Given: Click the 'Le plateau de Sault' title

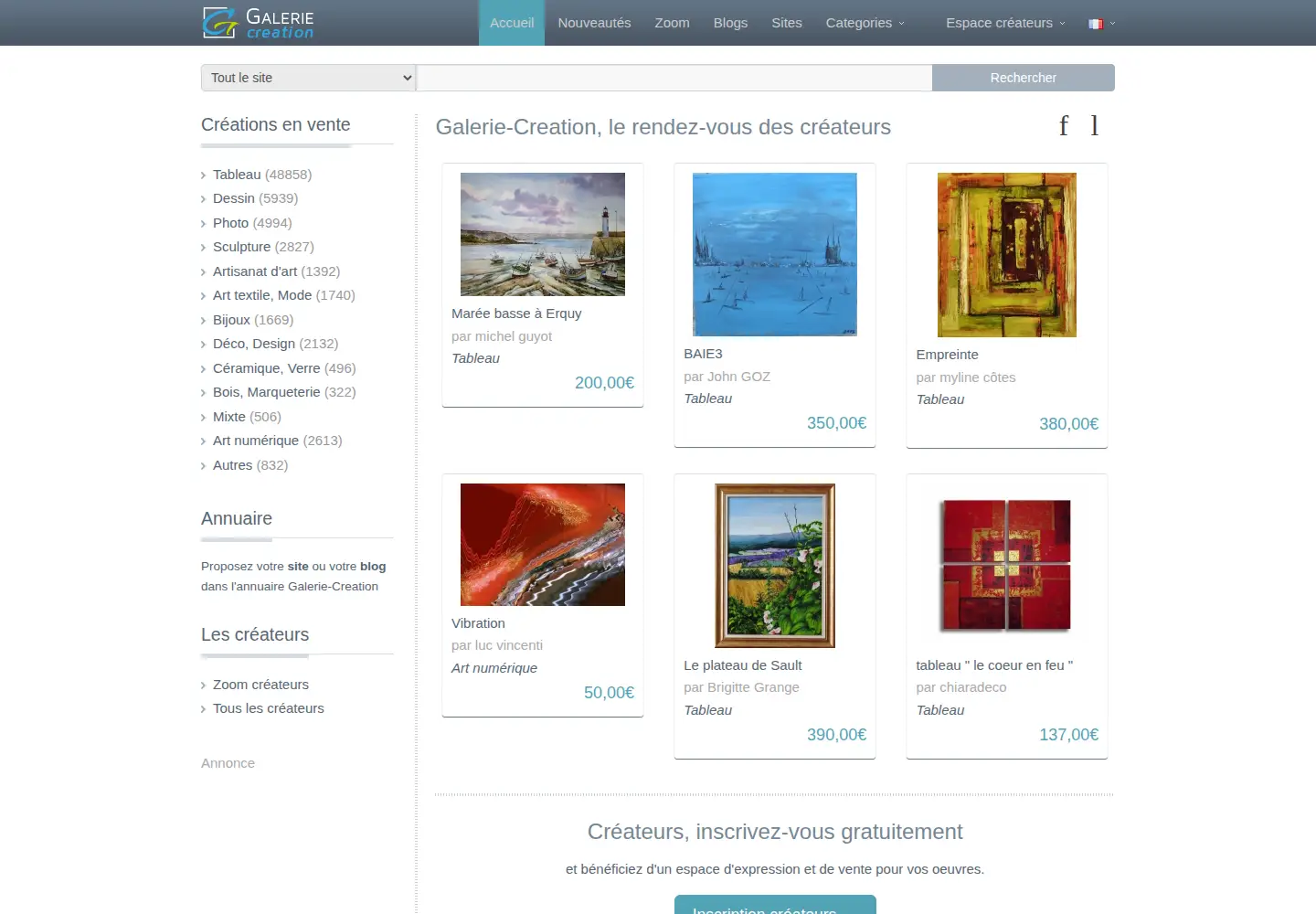Looking at the screenshot, I should [743, 665].
